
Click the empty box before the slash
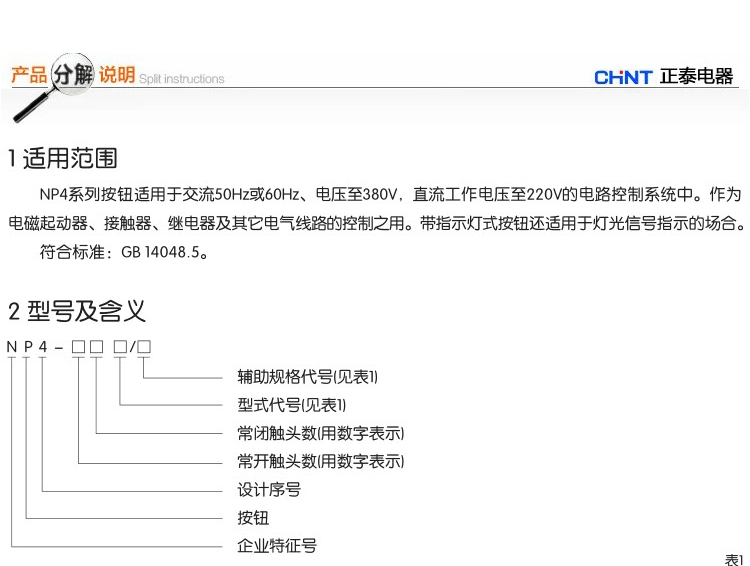click(x=119, y=347)
